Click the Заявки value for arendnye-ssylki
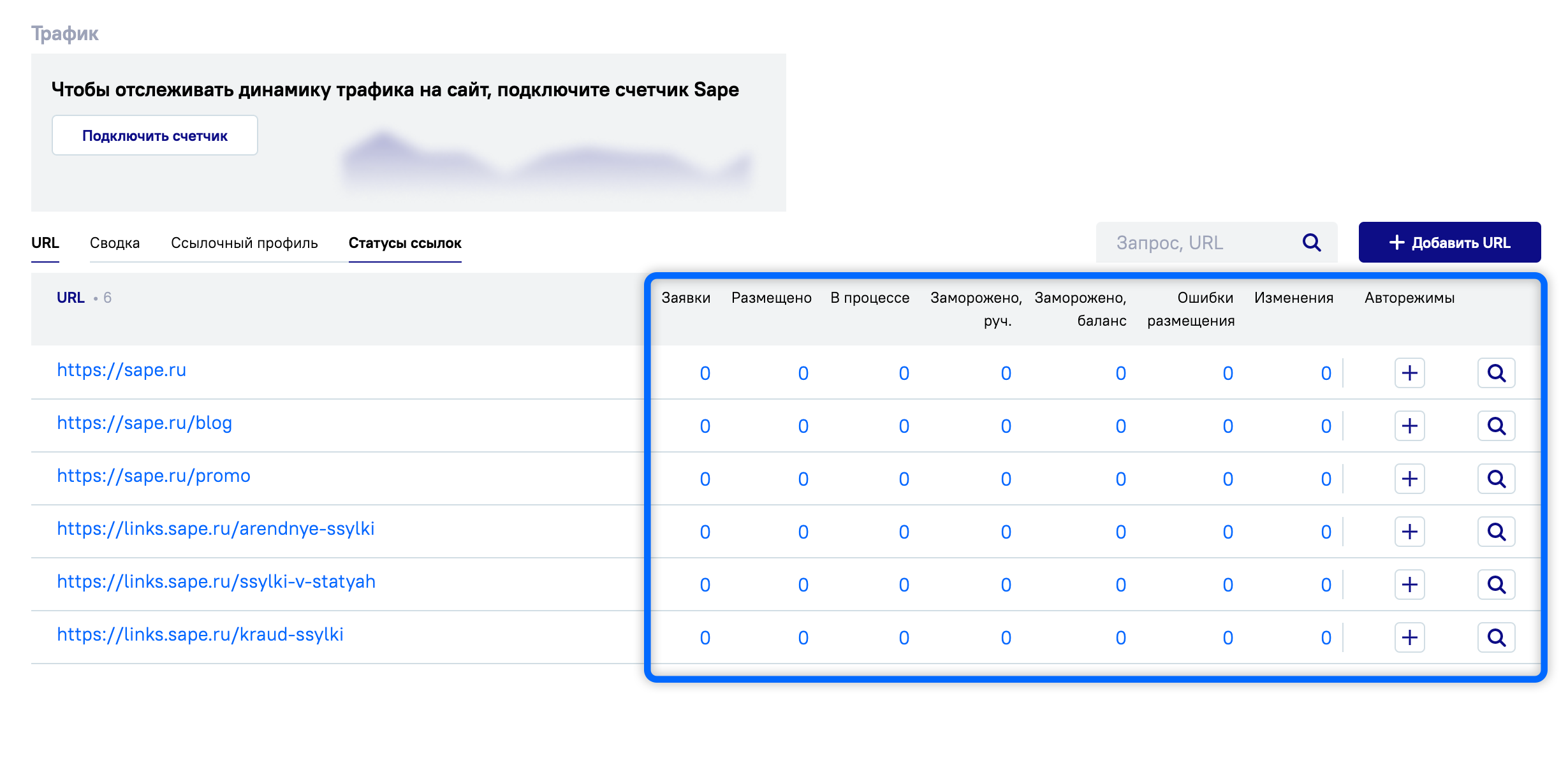The image size is (1568, 763). coord(705,532)
